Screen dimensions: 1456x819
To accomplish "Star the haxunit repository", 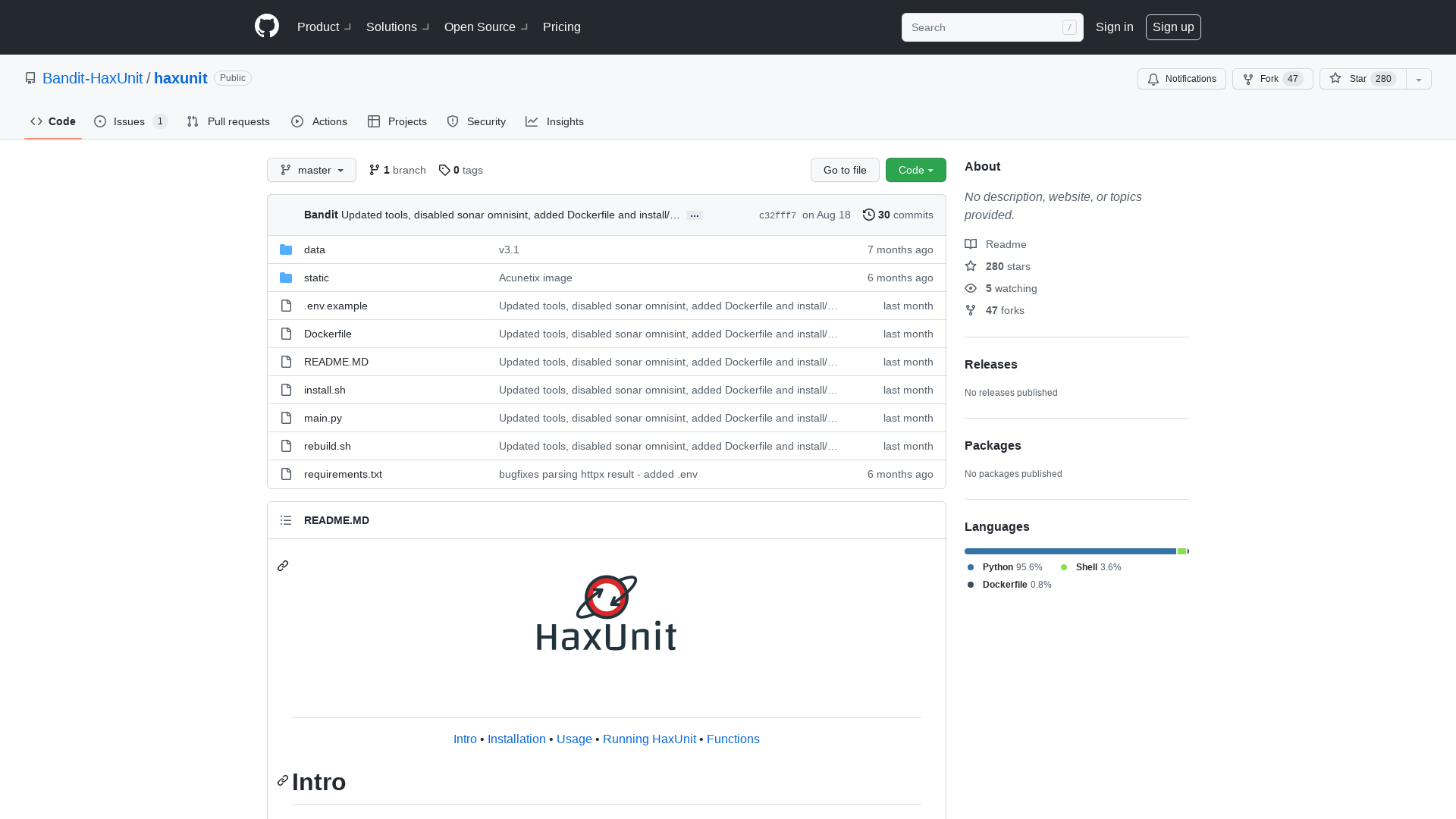I will click(1363, 79).
